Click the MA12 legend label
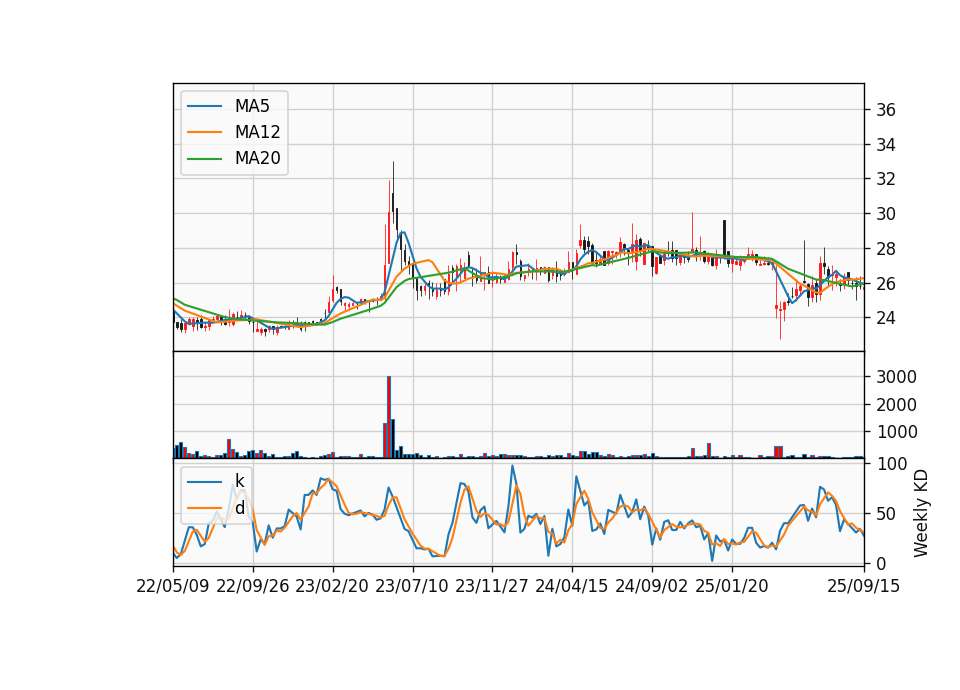 coord(257,132)
